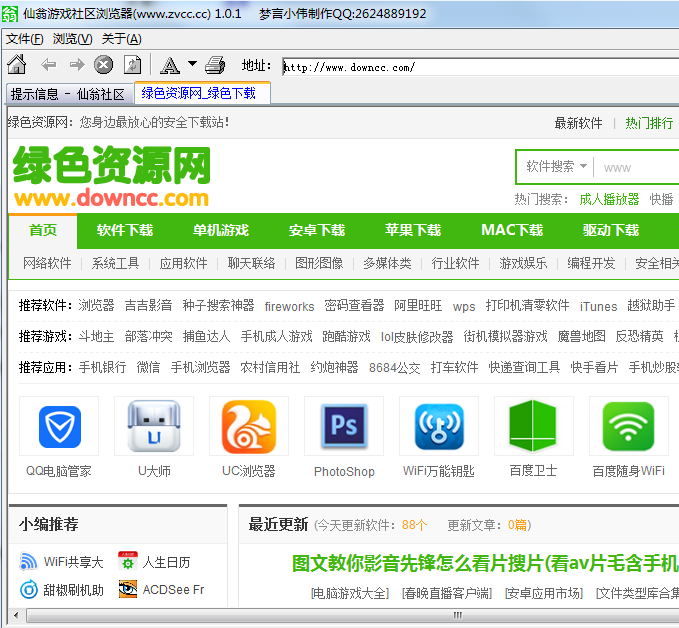
Task: Click the 热门排行 link
Action: click(649, 123)
